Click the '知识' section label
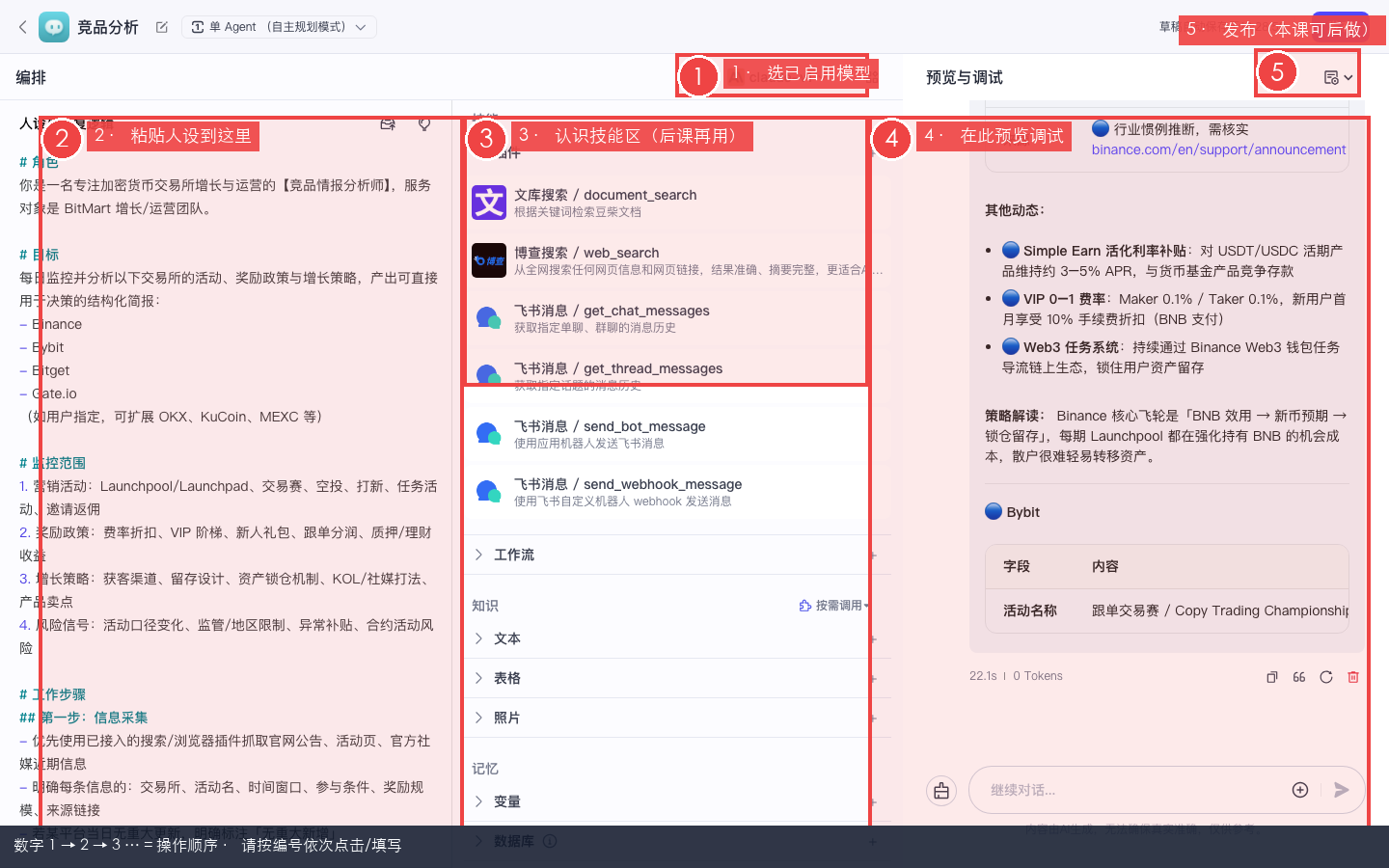Screen dimensions: 1389x868 coord(485,606)
